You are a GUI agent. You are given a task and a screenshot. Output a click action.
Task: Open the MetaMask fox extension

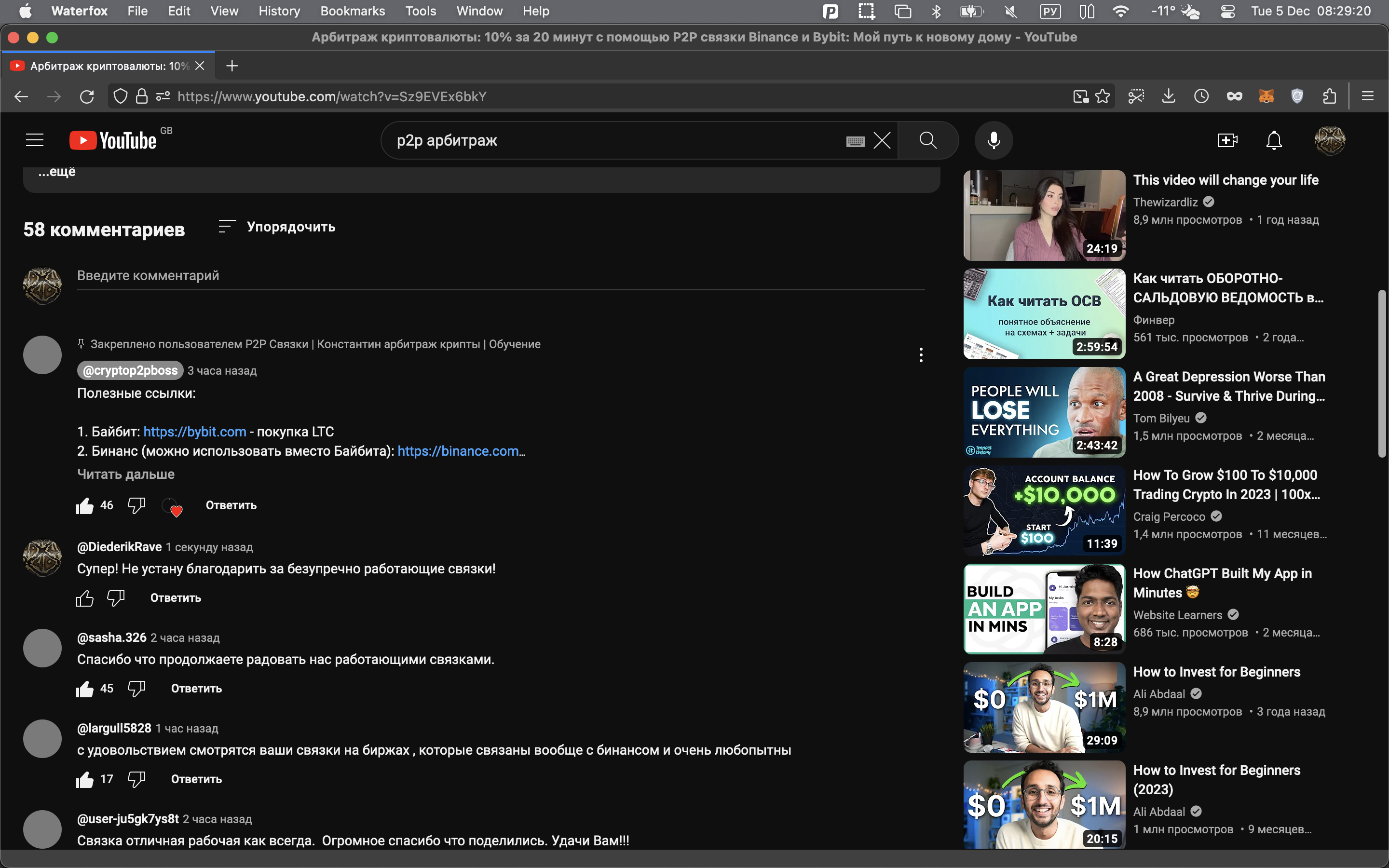click(x=1266, y=96)
